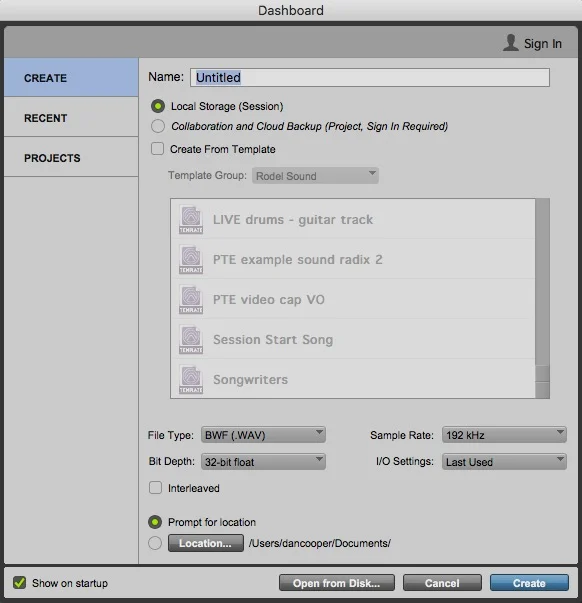This screenshot has width=582, height=603.
Task: Select the 'PTE video cap VO' template name
Action: coord(268,300)
